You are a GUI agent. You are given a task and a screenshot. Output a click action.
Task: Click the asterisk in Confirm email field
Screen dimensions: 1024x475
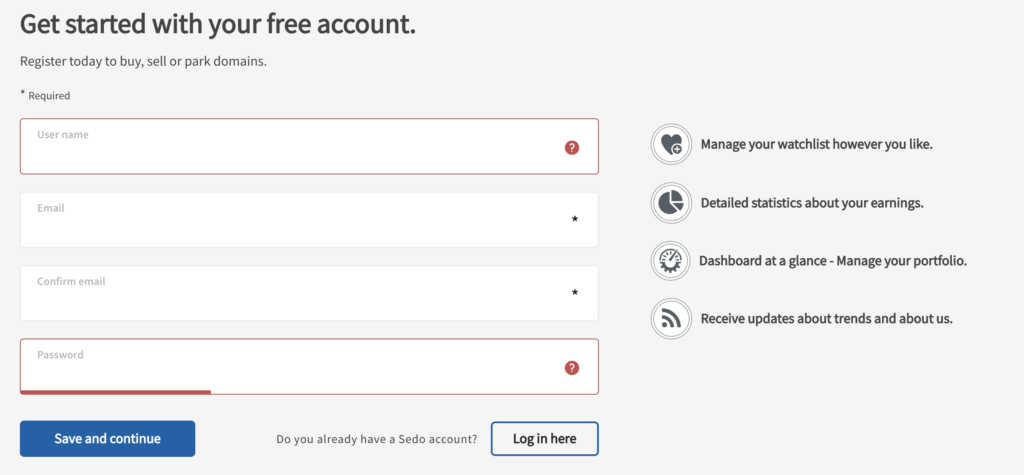point(575,293)
